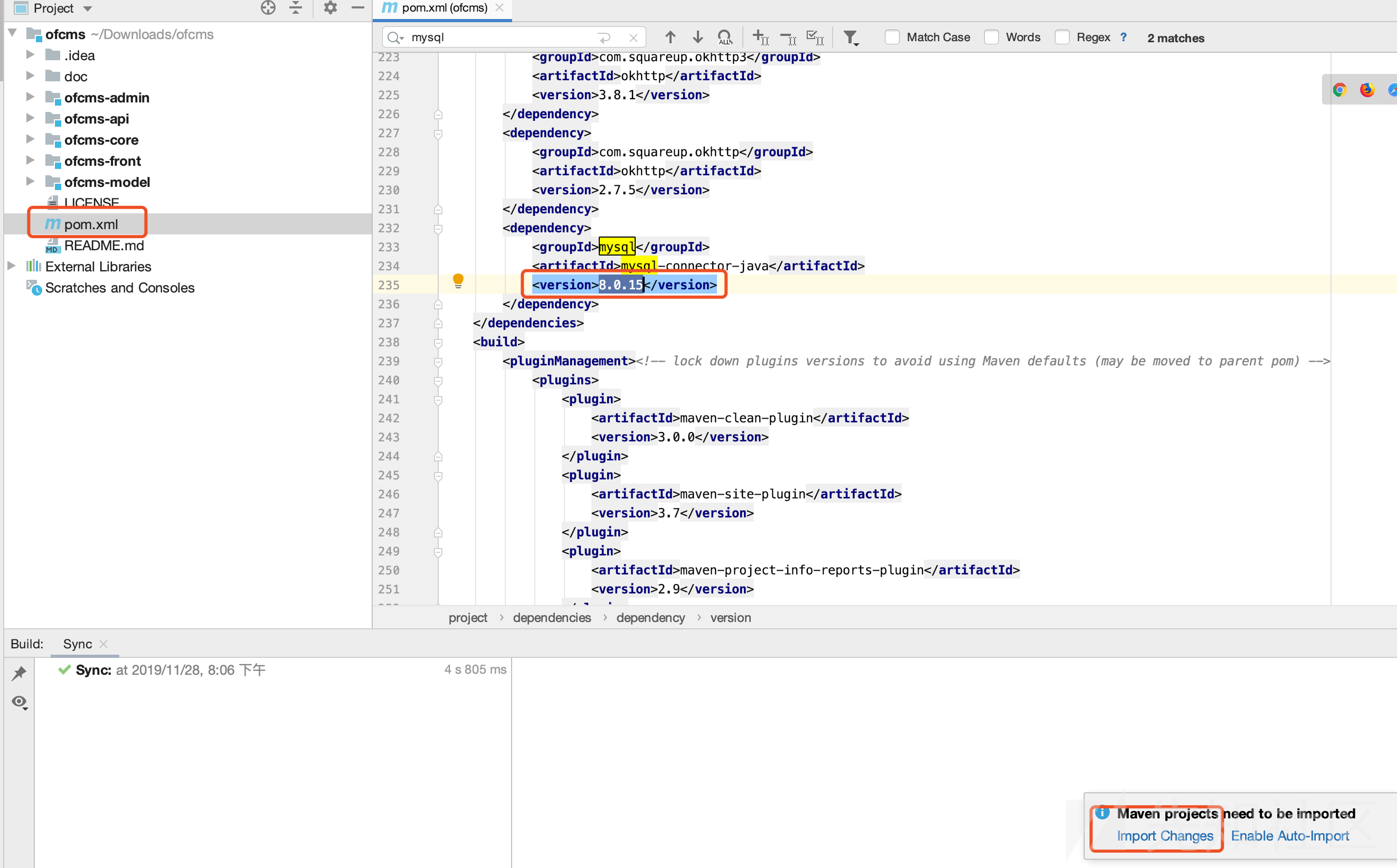Screen dimensions: 1397x868
Task: Close the pom.xml (ofcms) editor tab
Action: (499, 7)
